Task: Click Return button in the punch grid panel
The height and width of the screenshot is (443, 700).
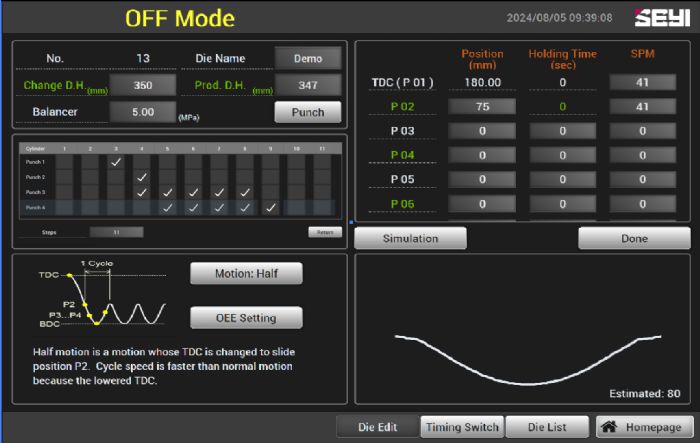Action: pos(325,232)
